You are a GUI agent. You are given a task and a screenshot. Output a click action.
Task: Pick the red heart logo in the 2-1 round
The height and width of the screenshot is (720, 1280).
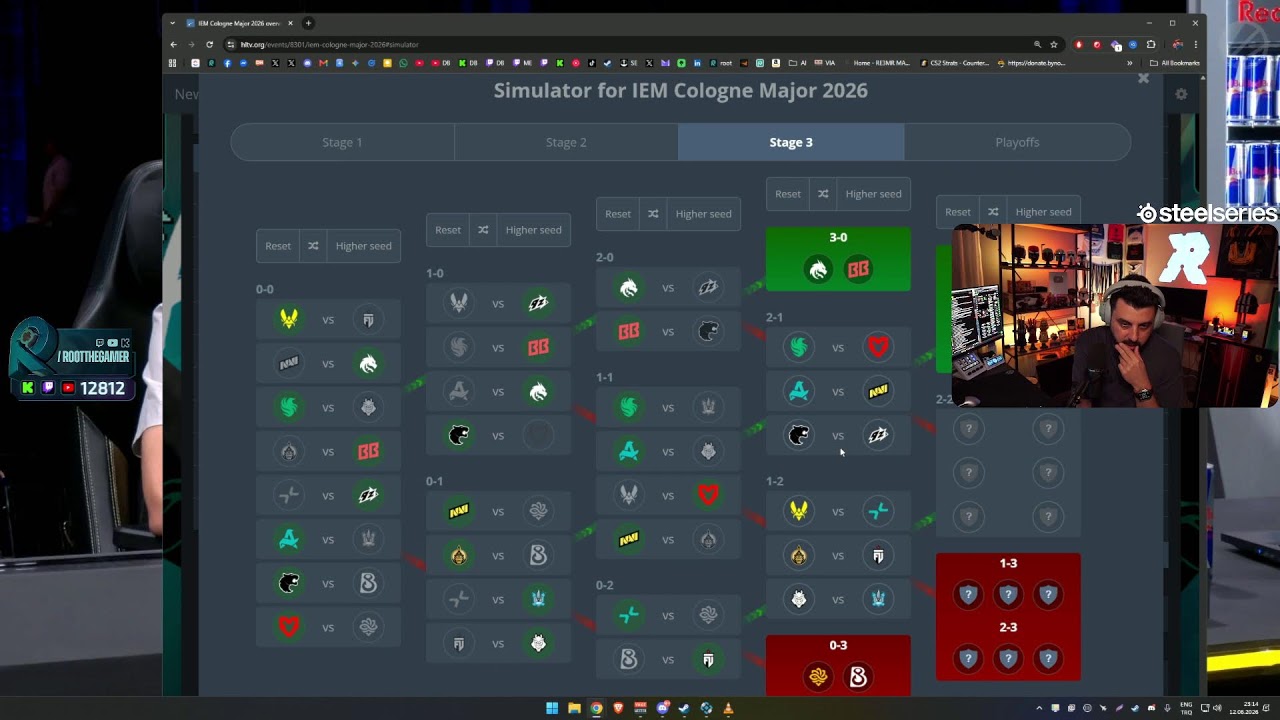coord(878,348)
